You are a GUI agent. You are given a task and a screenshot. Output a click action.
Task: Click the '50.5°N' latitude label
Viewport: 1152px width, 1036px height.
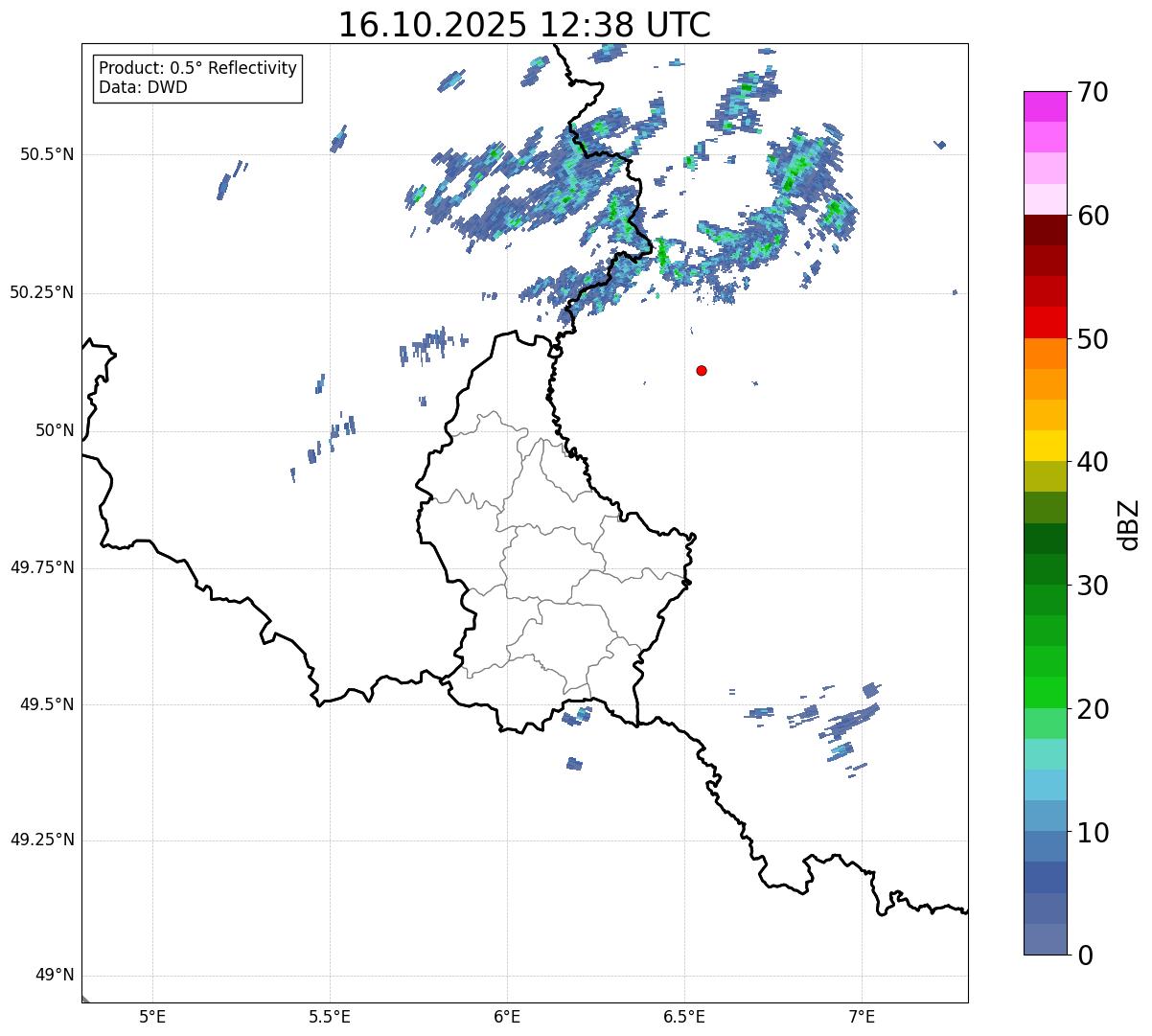pyautogui.click(x=47, y=154)
